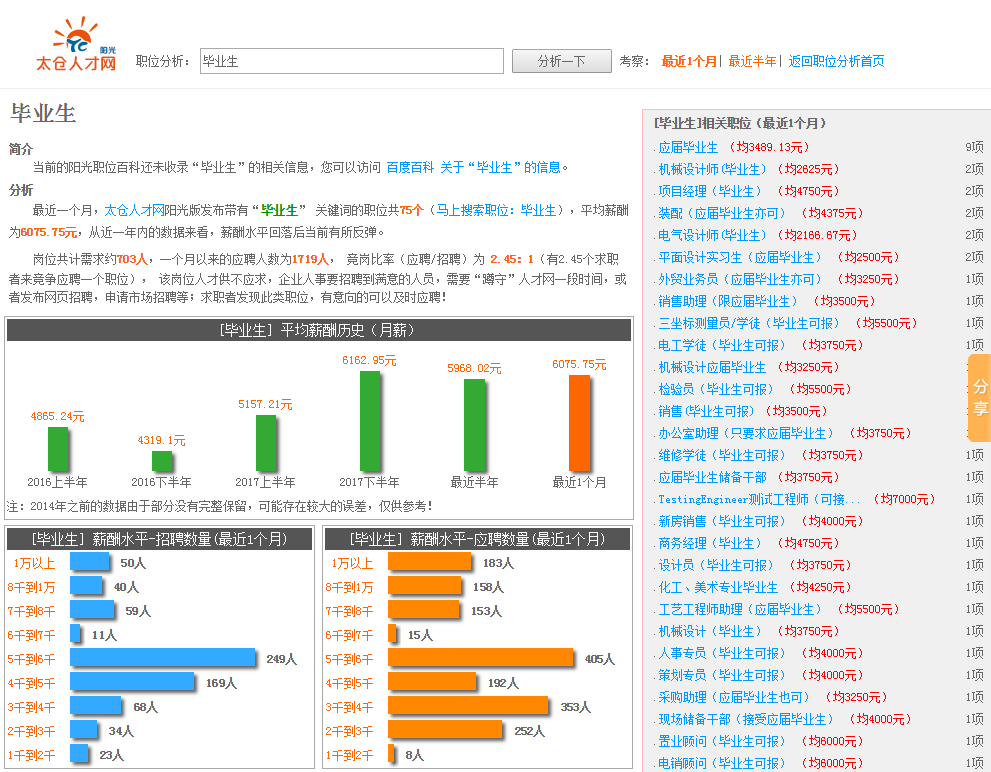
Task: Switch to 最近半年 time range
Action: [752, 60]
